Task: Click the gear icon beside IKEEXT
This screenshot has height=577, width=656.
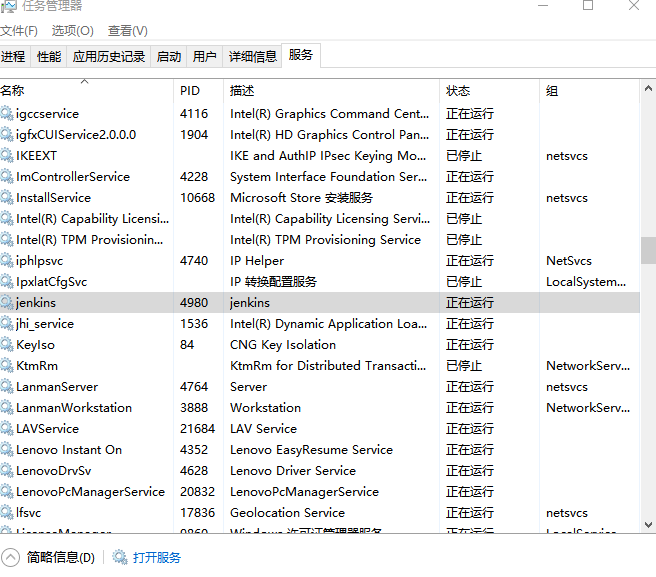Action: (7, 155)
